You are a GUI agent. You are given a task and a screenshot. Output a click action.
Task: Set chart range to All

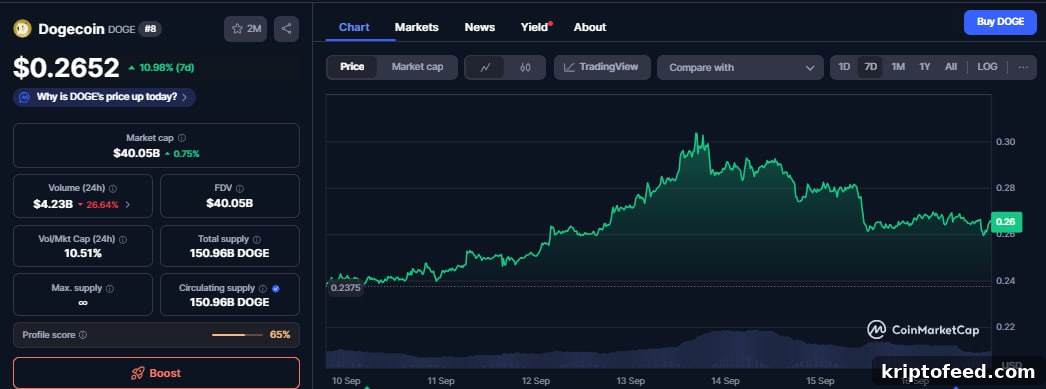pos(951,67)
